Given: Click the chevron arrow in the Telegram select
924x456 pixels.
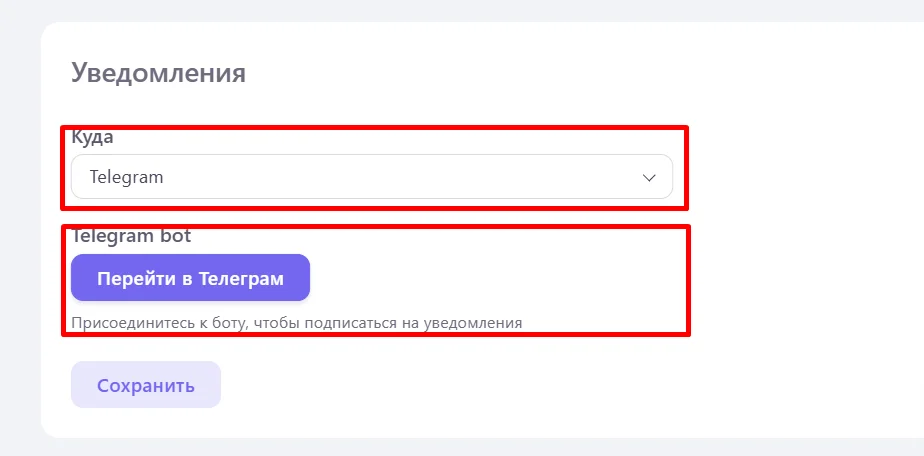Looking at the screenshot, I should [x=649, y=177].
